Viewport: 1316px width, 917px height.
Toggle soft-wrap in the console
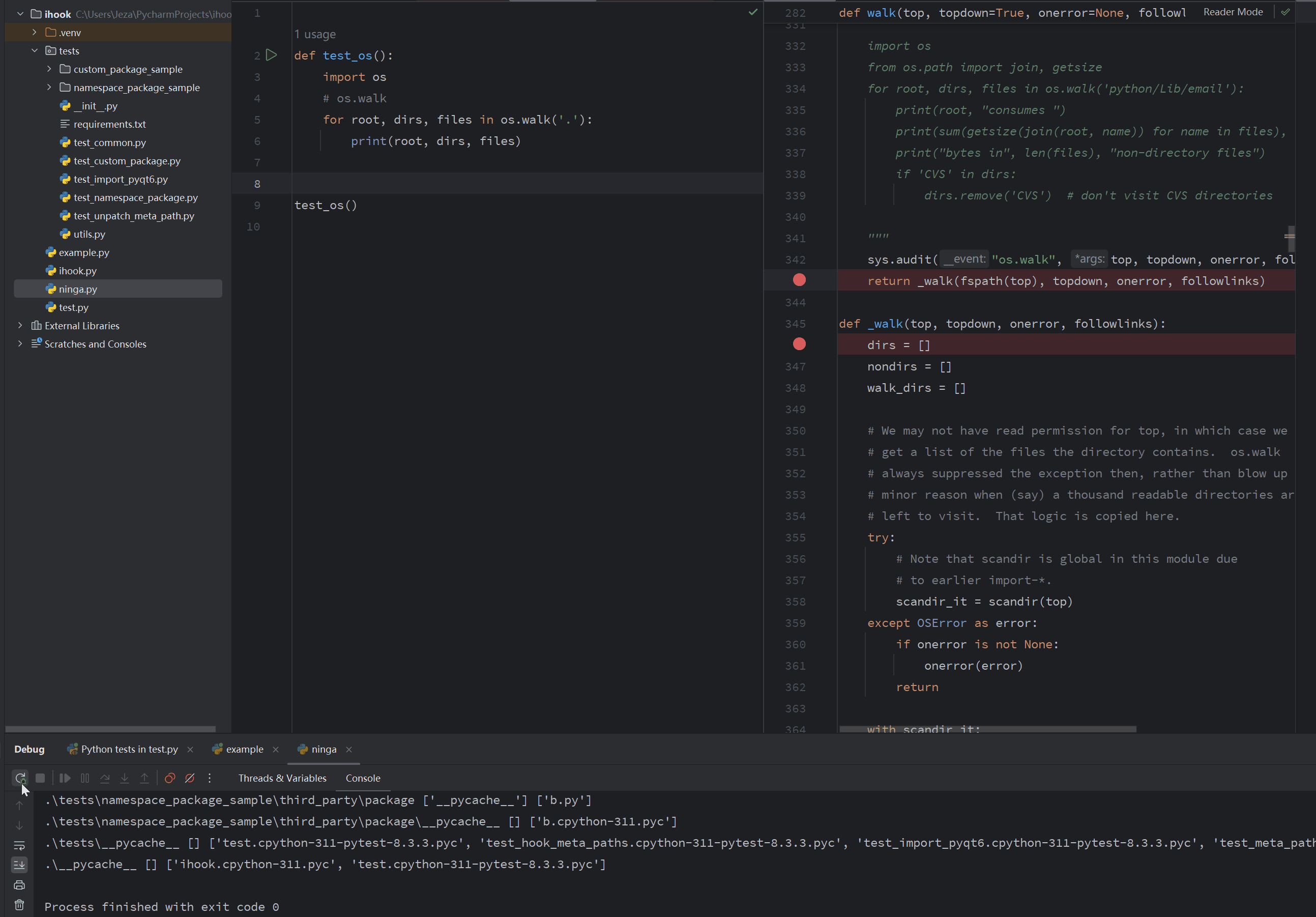(x=19, y=845)
